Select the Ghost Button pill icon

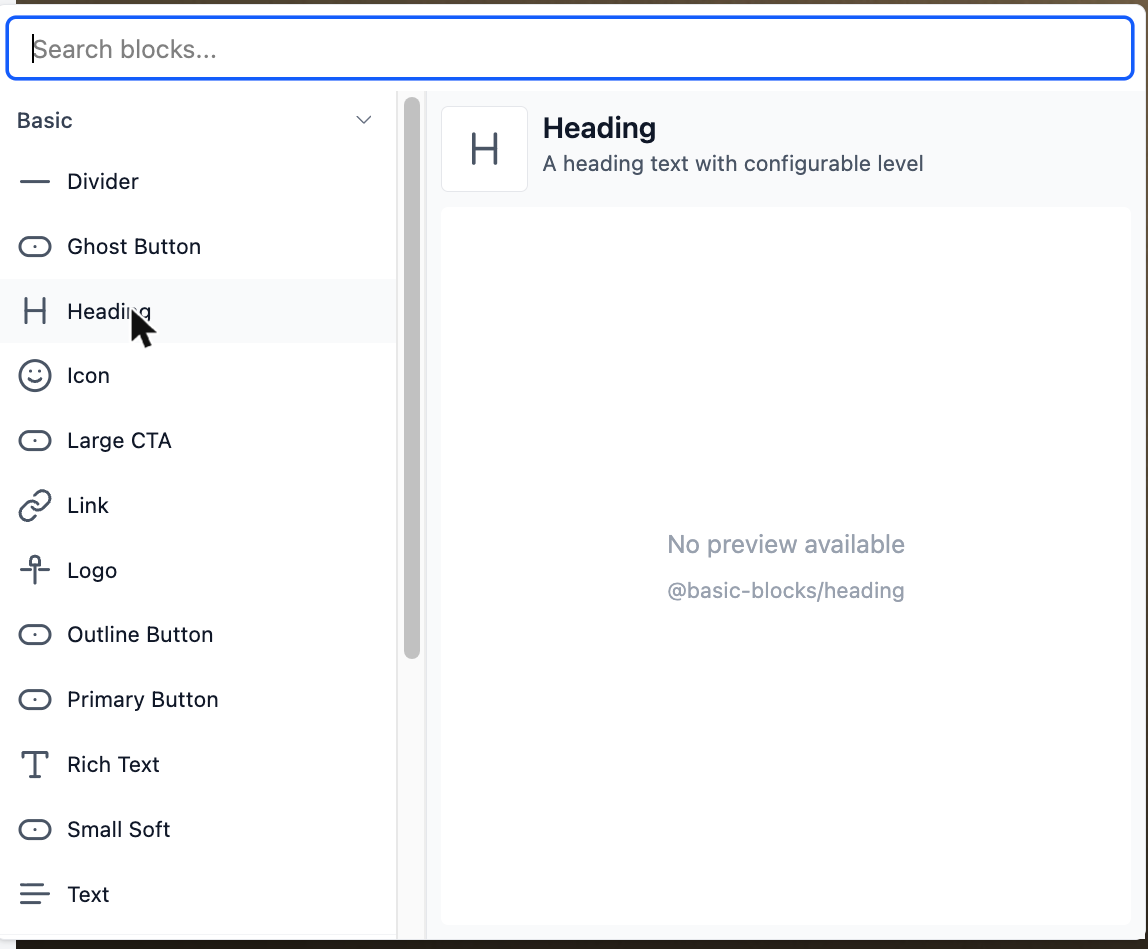tap(34, 247)
